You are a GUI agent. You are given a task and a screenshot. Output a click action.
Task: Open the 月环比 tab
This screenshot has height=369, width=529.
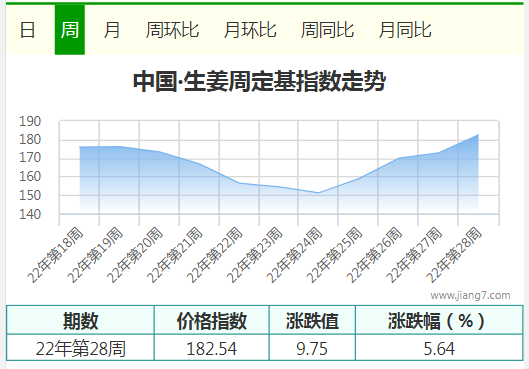coord(250,30)
